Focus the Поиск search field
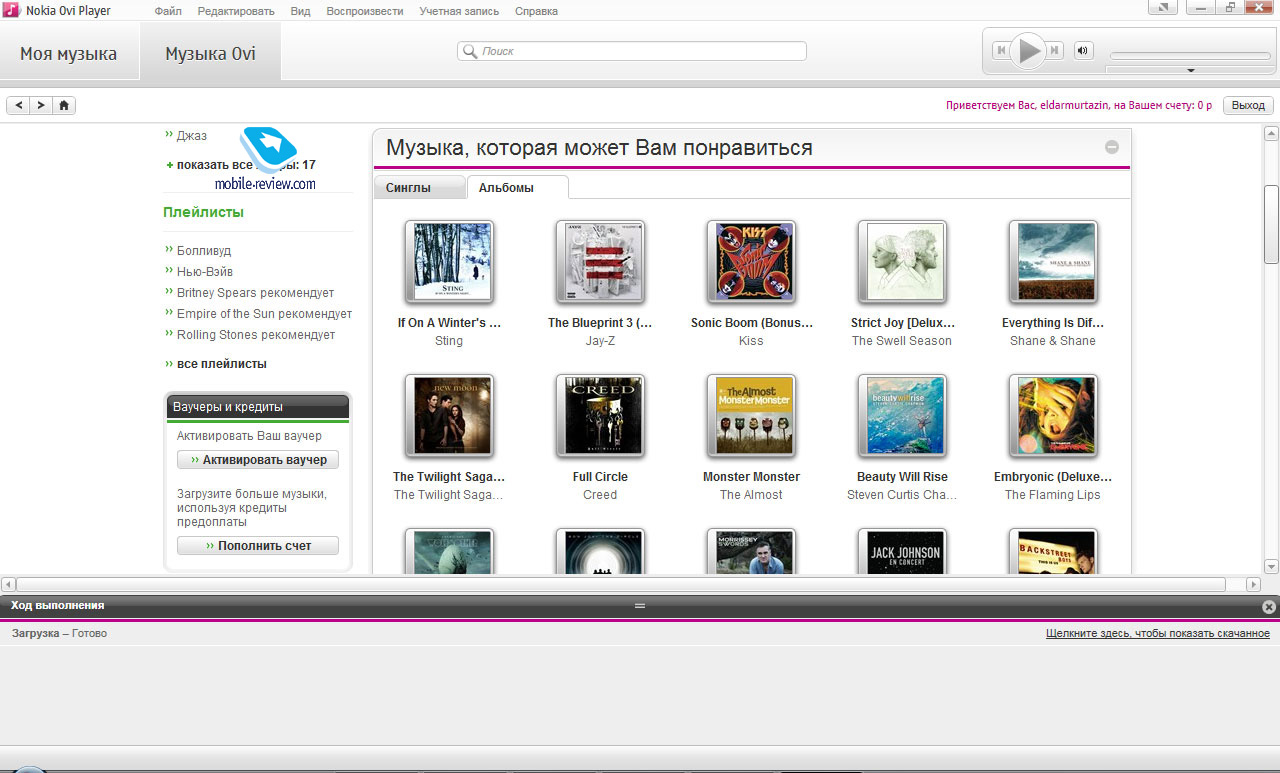 (x=632, y=51)
